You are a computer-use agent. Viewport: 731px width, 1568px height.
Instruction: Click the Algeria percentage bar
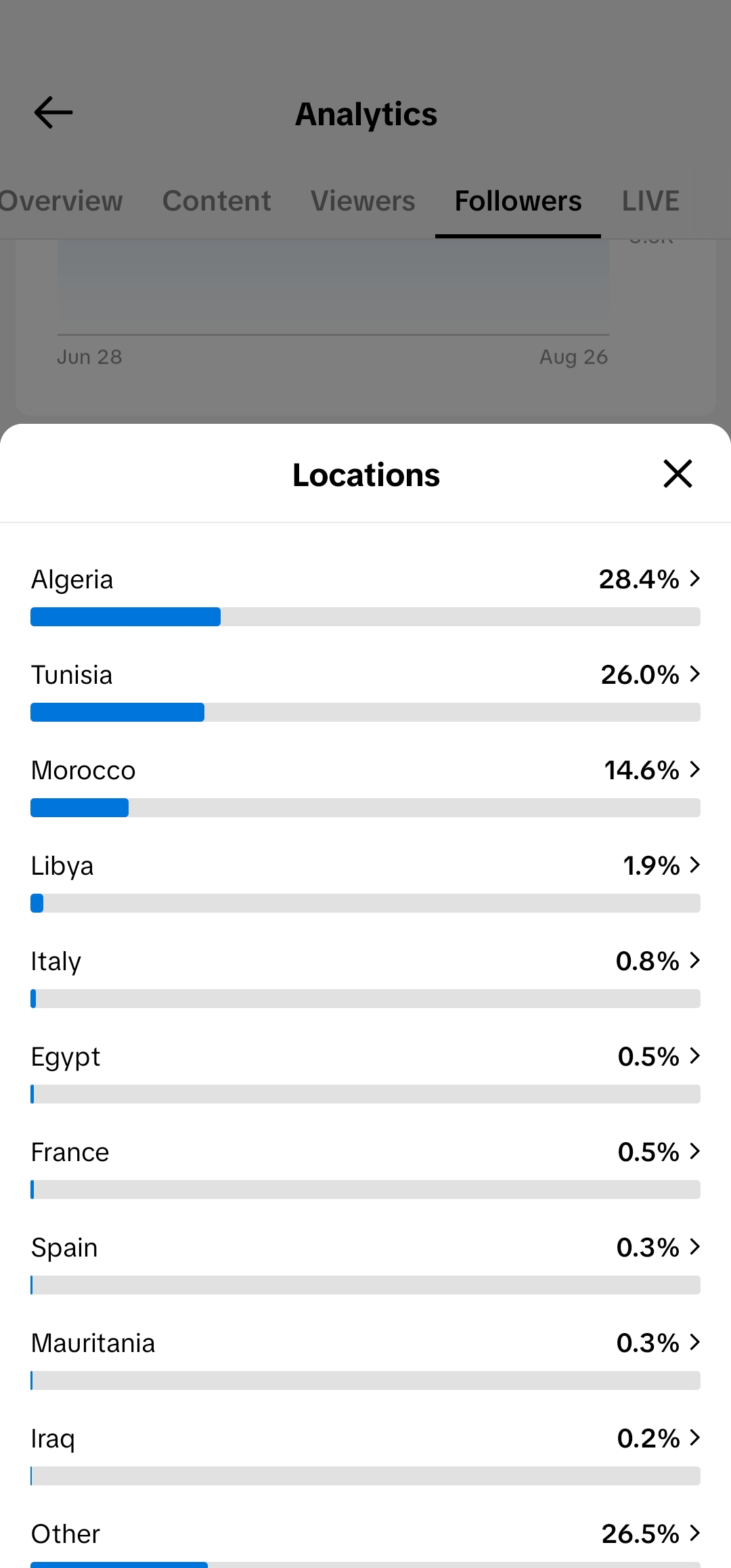click(365, 617)
